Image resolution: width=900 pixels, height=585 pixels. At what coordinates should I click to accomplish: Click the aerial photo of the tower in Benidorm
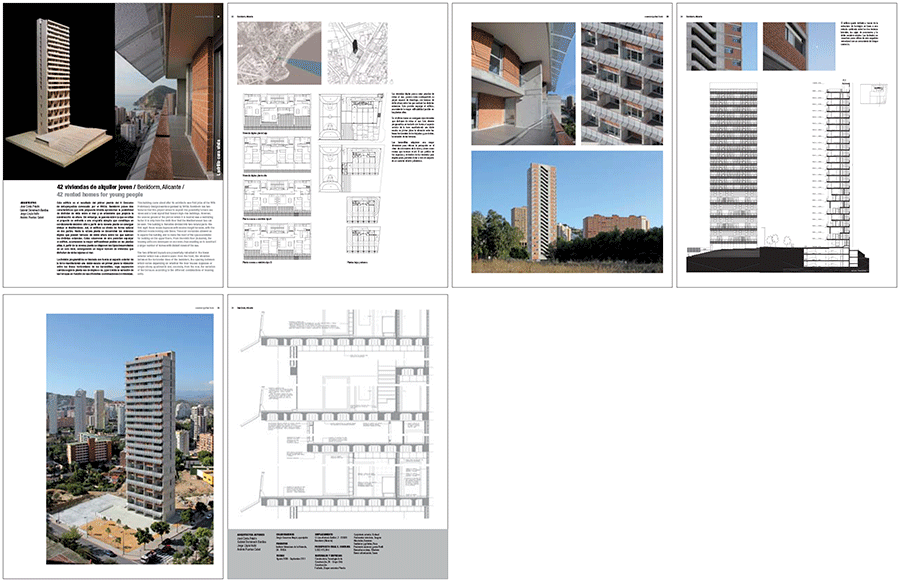130,439
